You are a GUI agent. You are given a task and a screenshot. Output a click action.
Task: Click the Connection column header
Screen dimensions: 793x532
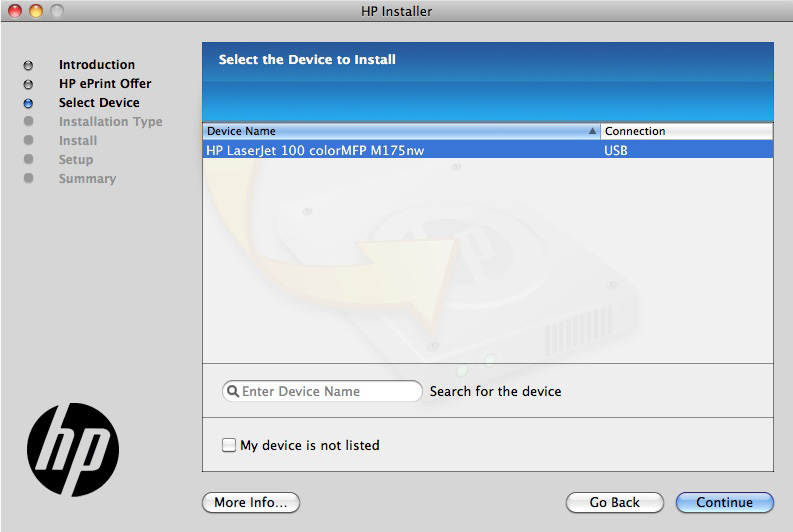[686, 131]
